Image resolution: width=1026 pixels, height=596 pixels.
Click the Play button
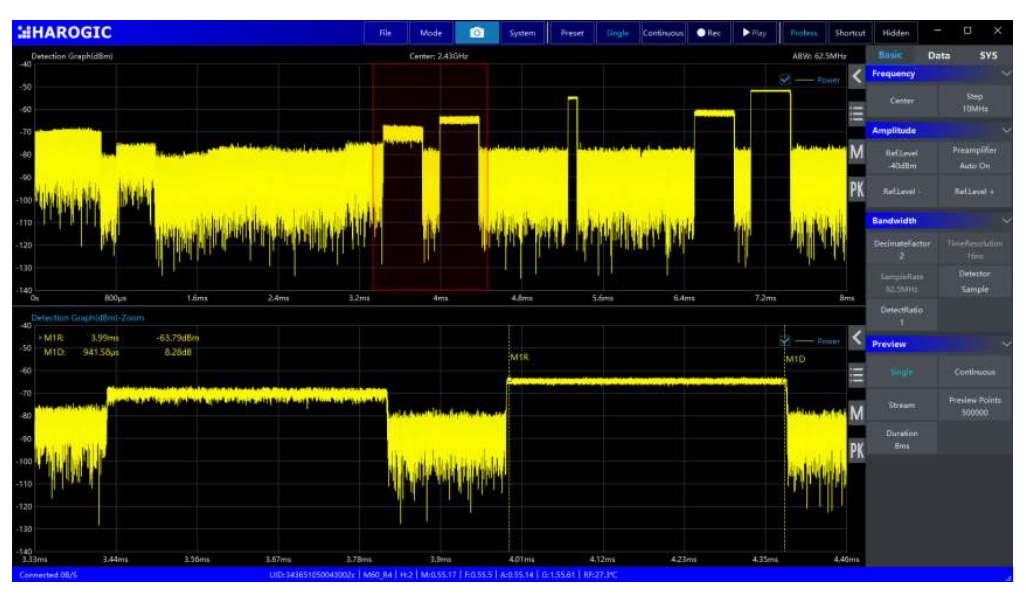coord(754,33)
